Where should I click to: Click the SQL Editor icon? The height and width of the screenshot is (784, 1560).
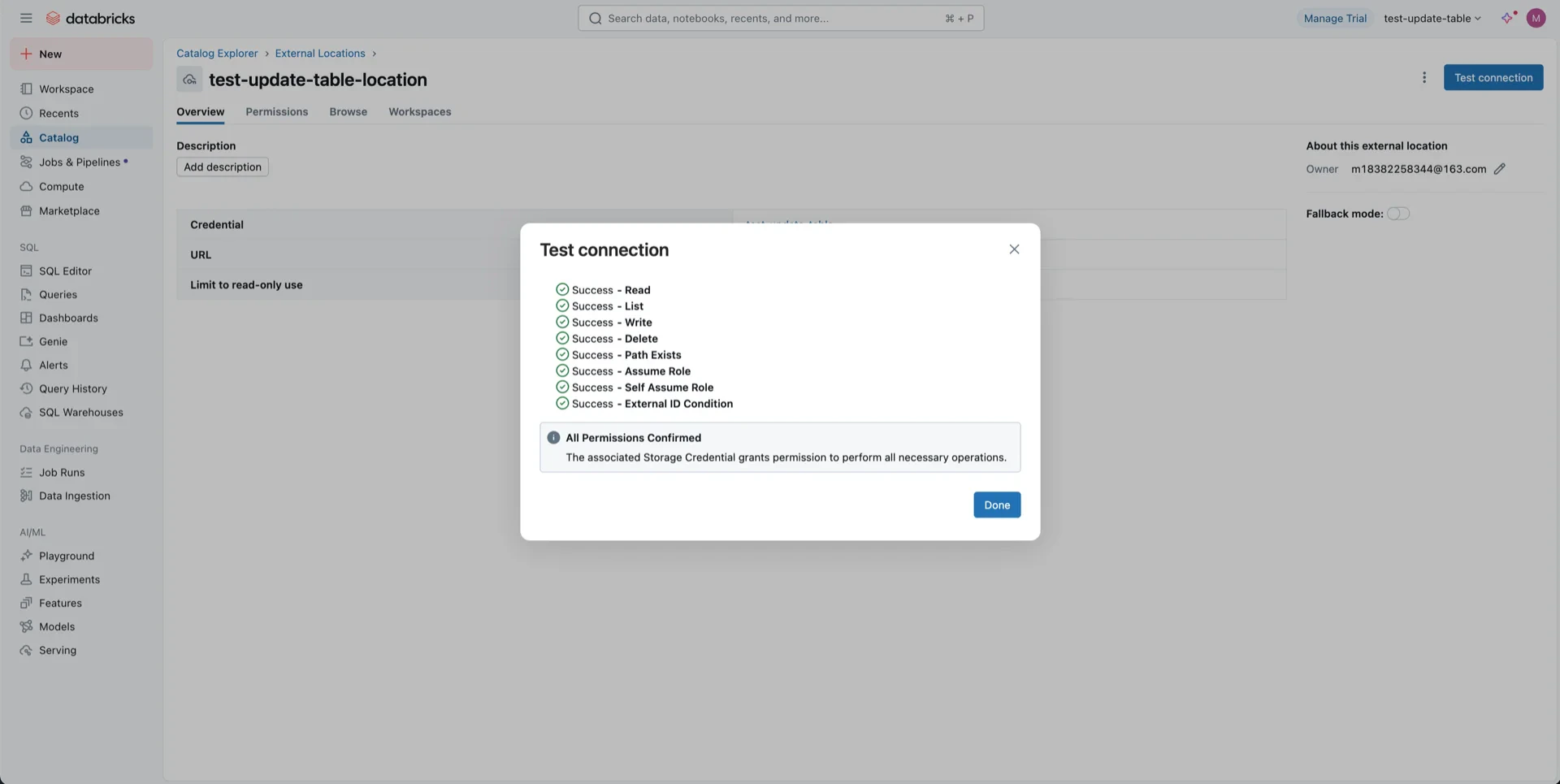coord(26,271)
